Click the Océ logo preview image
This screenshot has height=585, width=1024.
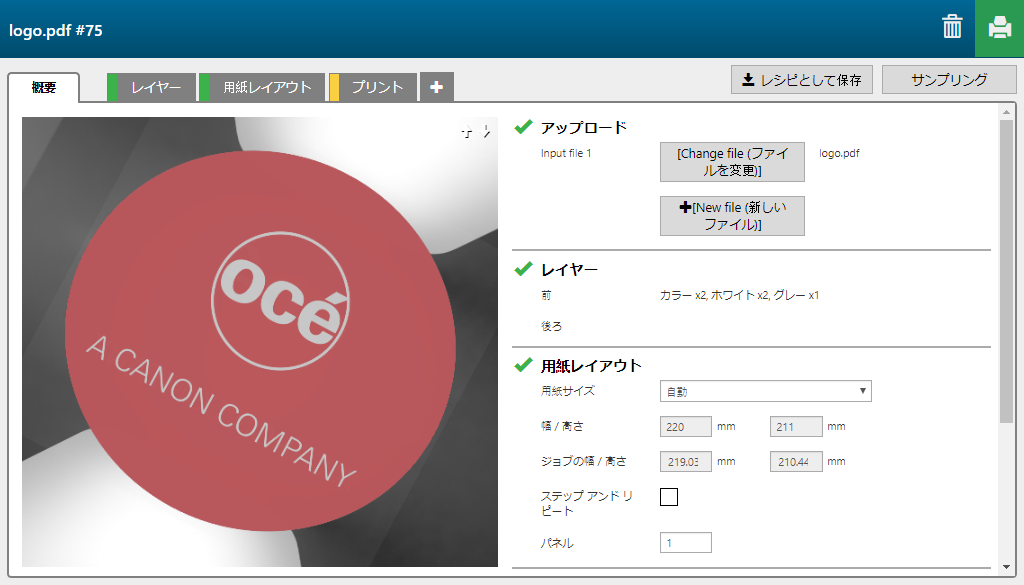click(x=260, y=342)
